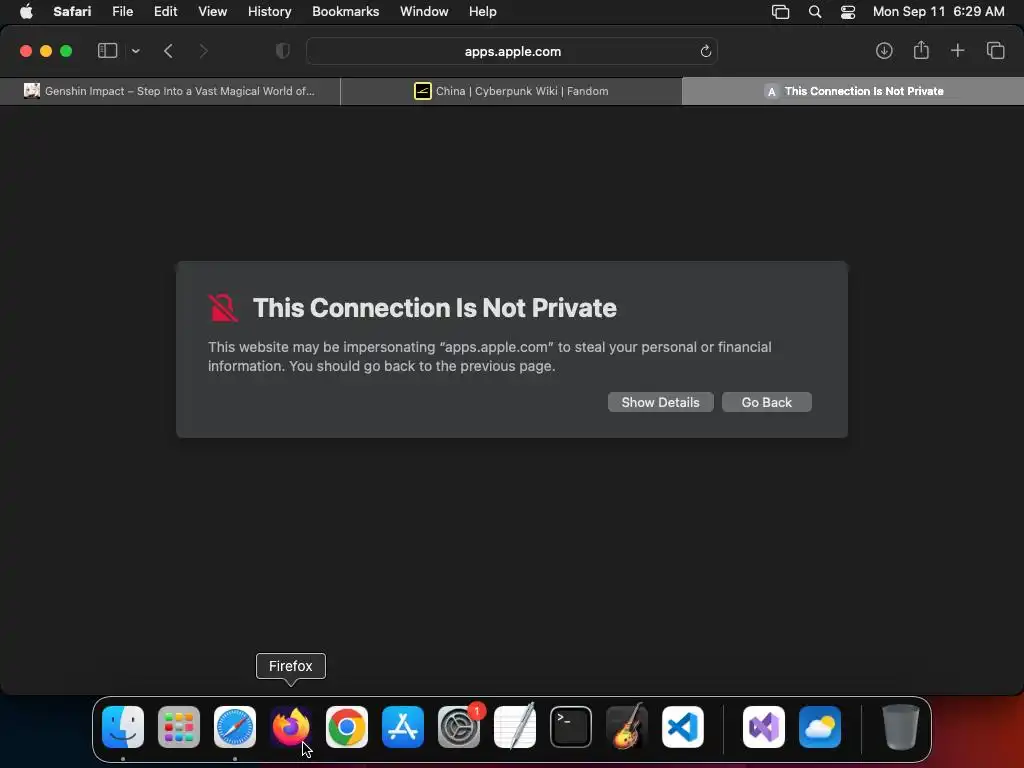Viewport: 1024px width, 768px height.
Task: Open TextEdit from the Dock
Action: click(515, 727)
